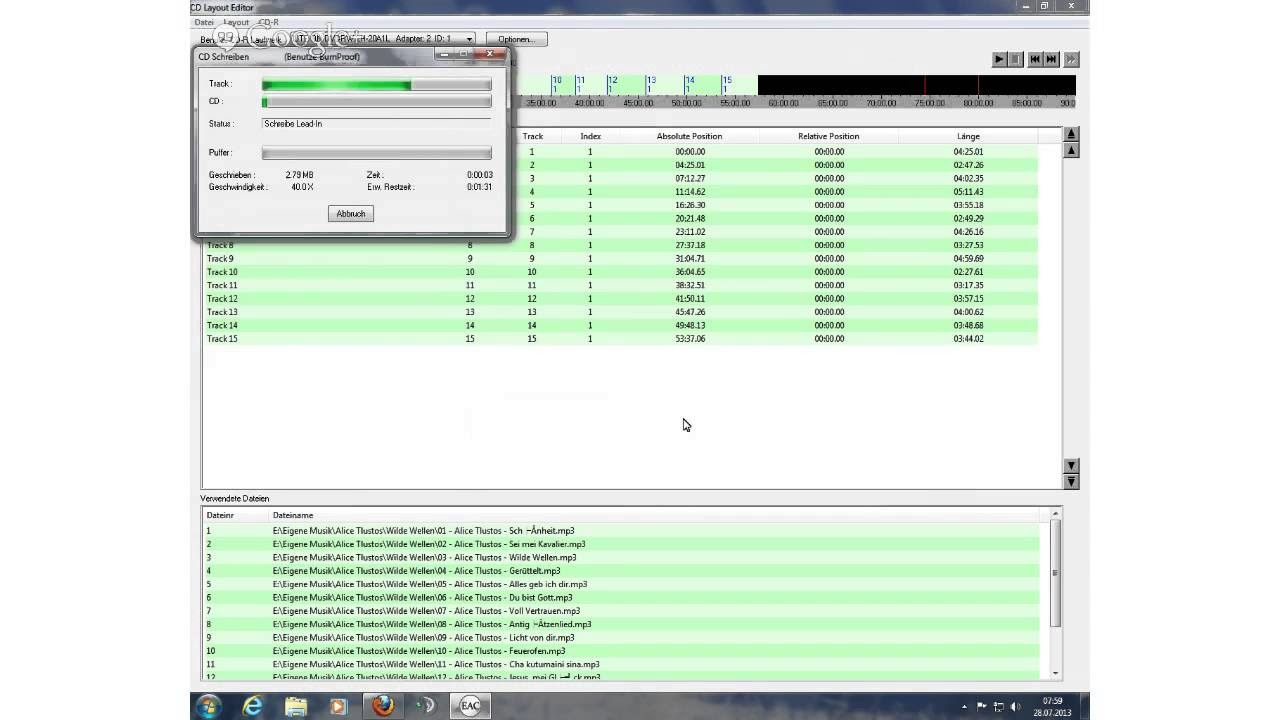Click the Index column header
The image size is (1280, 720).
(591, 136)
